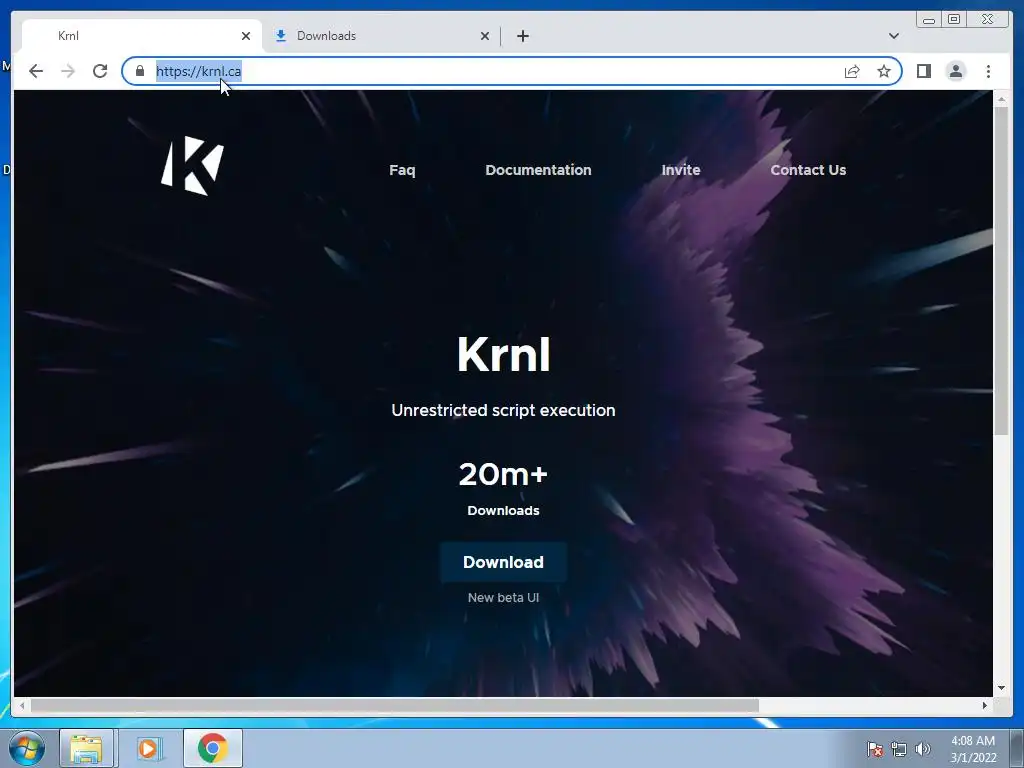
Task: Click the 'New beta UI' text
Action: [503, 598]
